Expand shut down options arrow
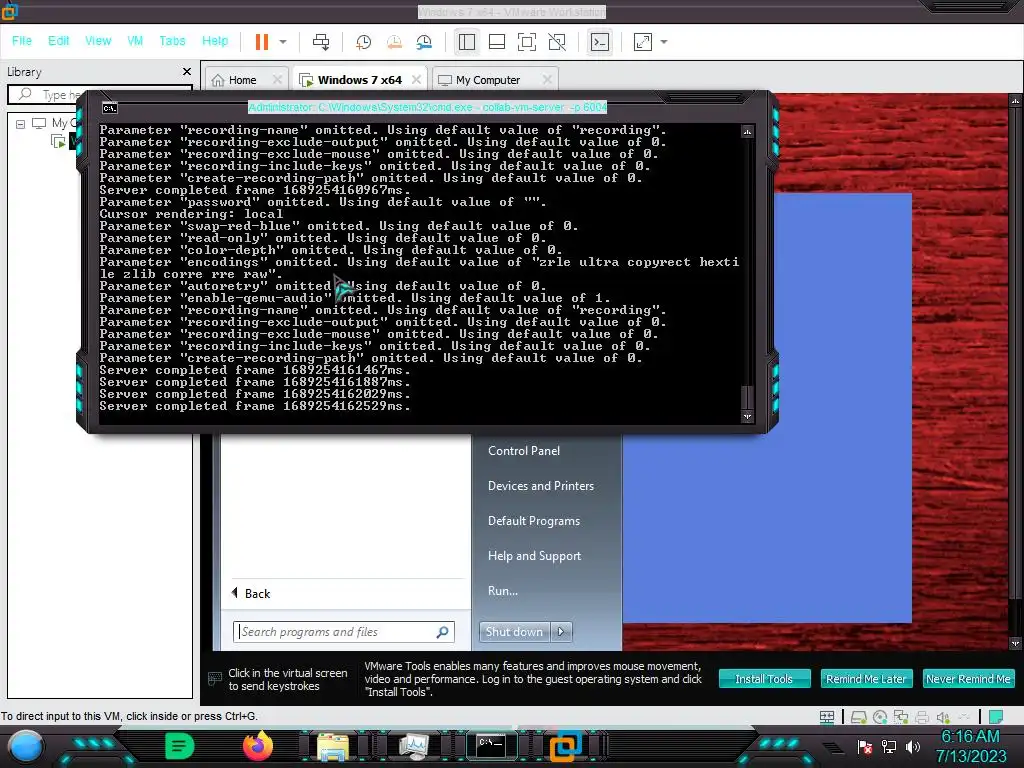This screenshot has height=768, width=1024. coord(561,632)
